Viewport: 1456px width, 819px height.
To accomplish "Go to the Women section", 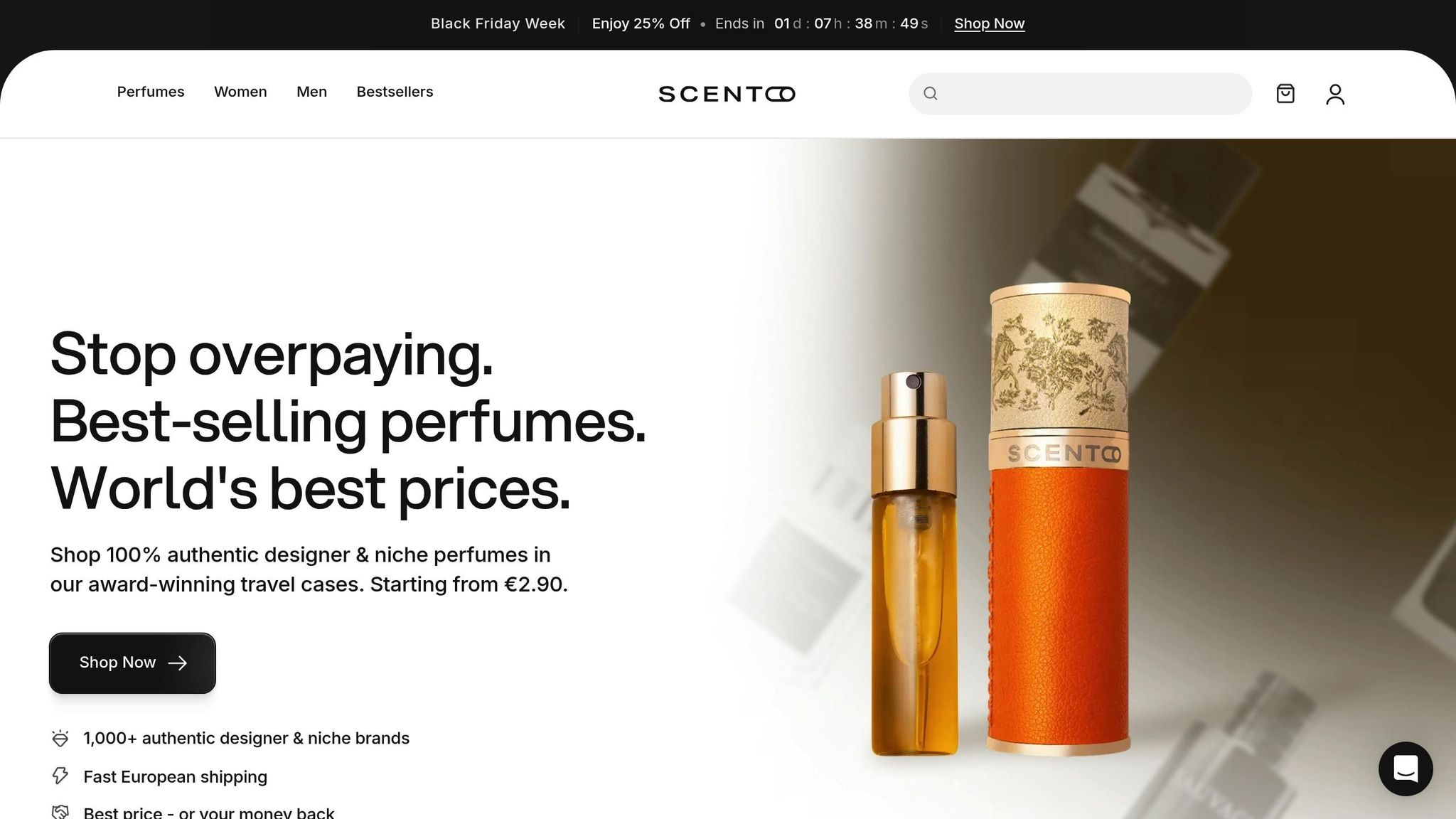I will [240, 92].
